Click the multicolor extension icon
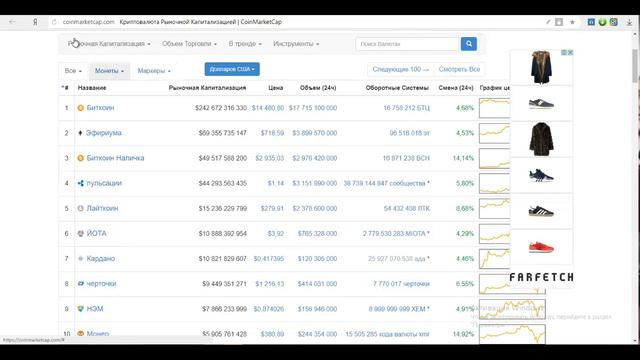Viewport: 640px width, 360px height. pos(613,22)
